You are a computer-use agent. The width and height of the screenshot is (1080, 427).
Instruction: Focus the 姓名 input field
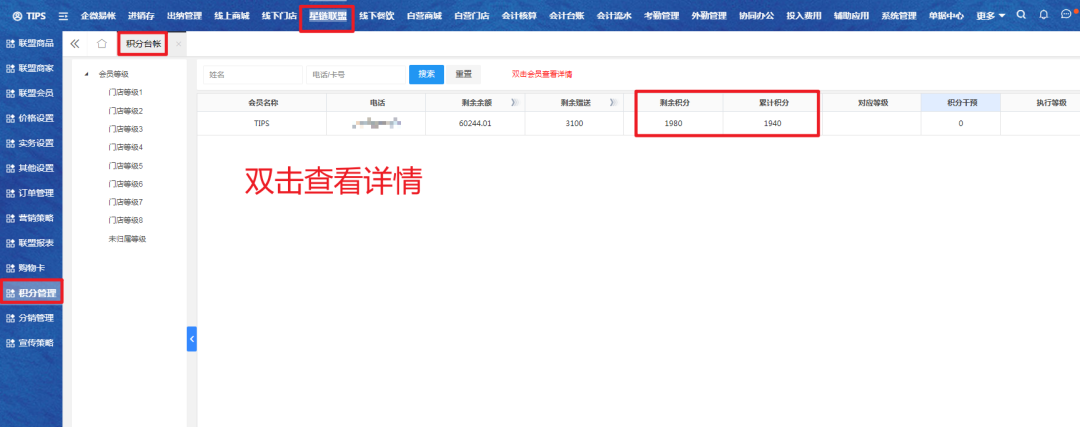pyautogui.click(x=252, y=74)
